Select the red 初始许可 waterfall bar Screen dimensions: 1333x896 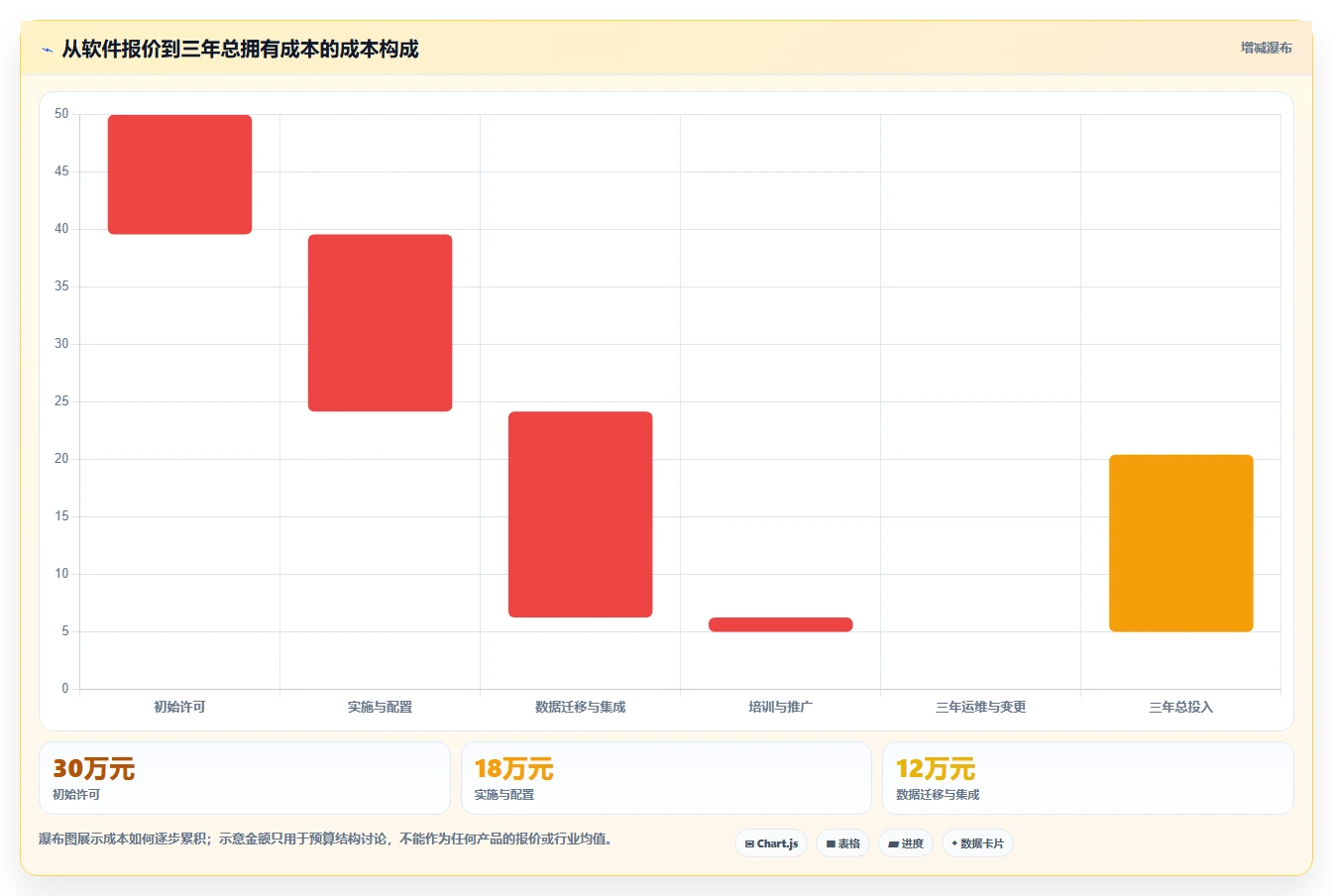(x=179, y=174)
